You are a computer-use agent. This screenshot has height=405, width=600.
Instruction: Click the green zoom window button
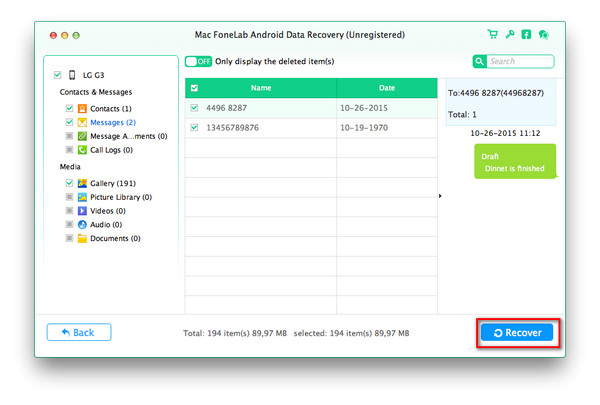click(76, 36)
